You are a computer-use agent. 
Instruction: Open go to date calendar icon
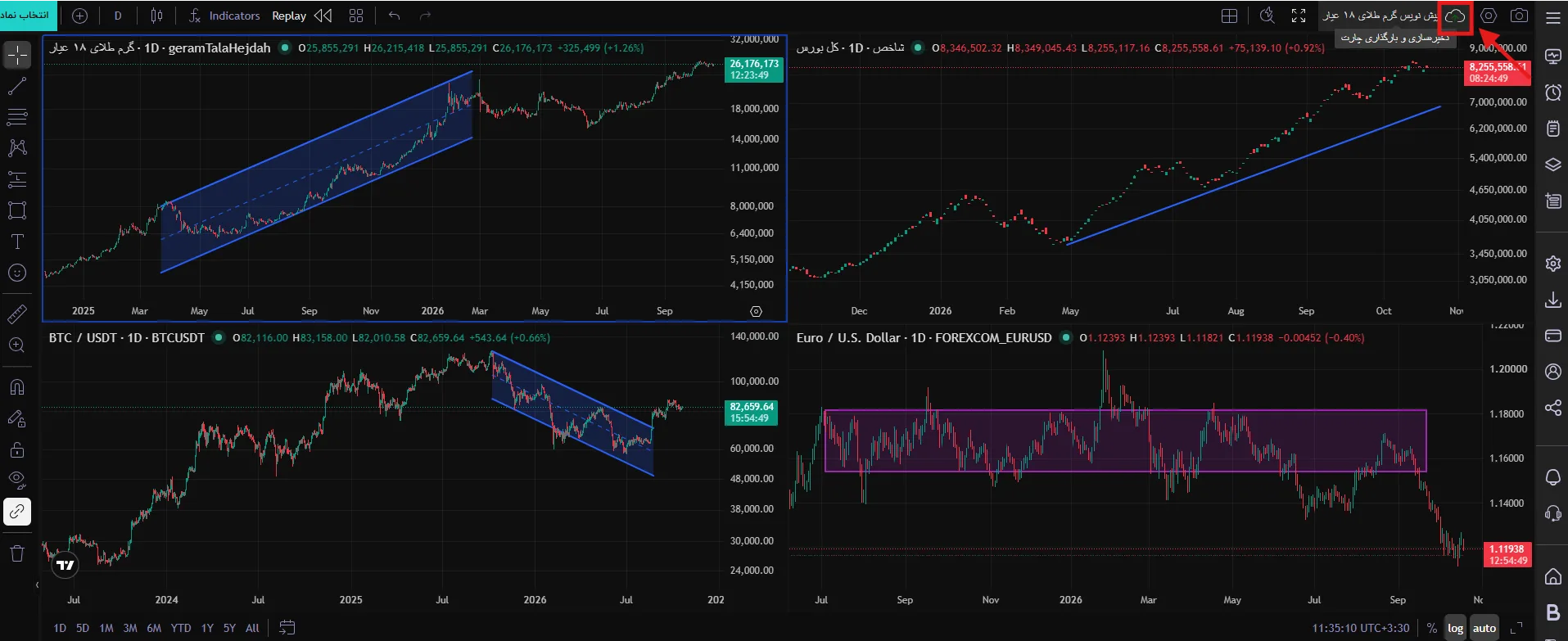(287, 628)
